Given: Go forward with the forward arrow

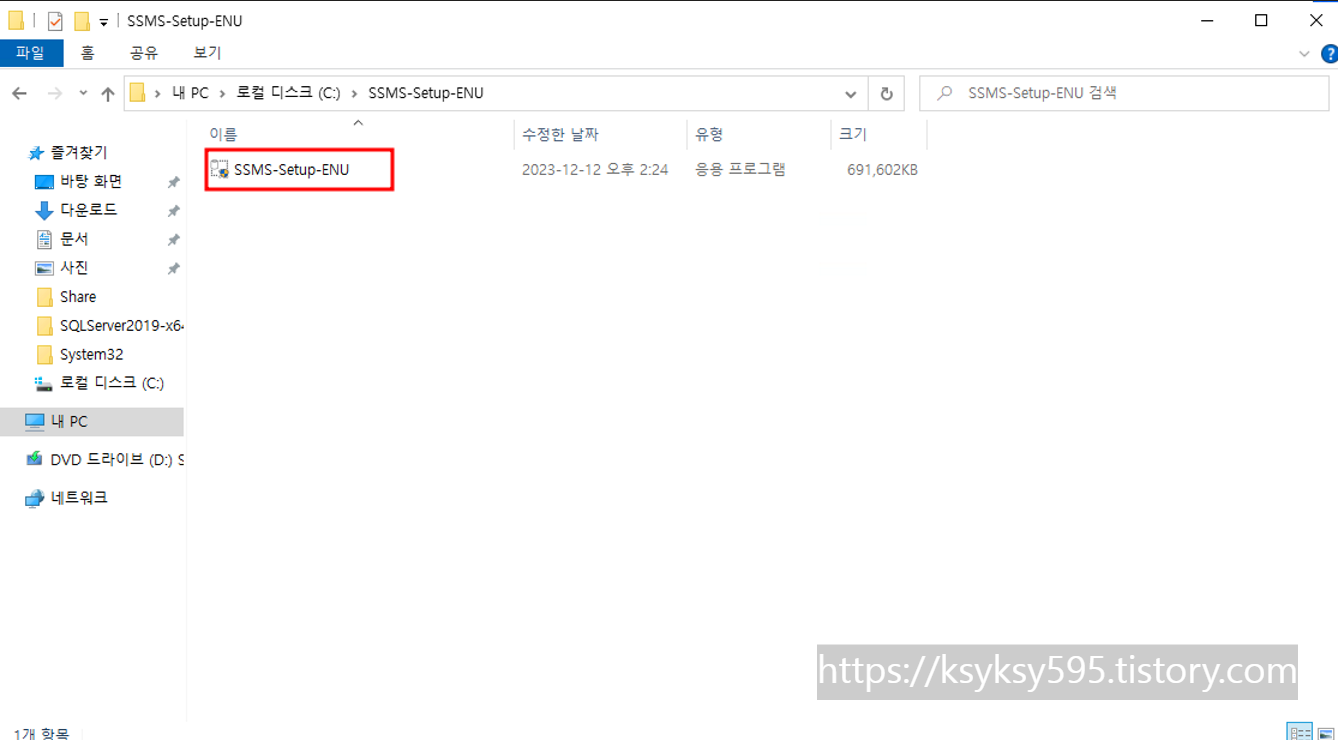Looking at the screenshot, I should click(x=55, y=93).
